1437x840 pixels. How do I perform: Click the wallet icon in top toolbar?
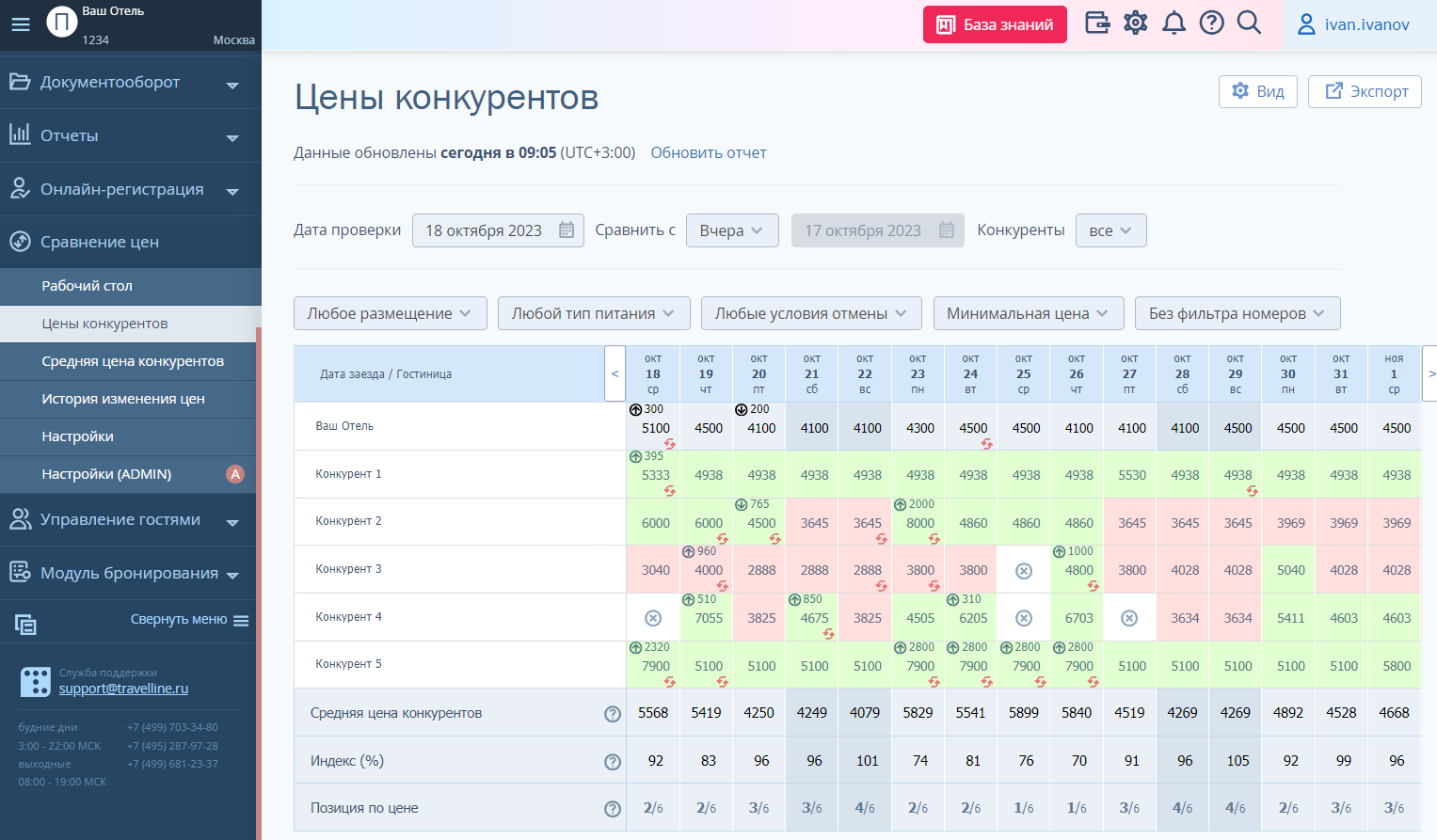(x=1097, y=23)
